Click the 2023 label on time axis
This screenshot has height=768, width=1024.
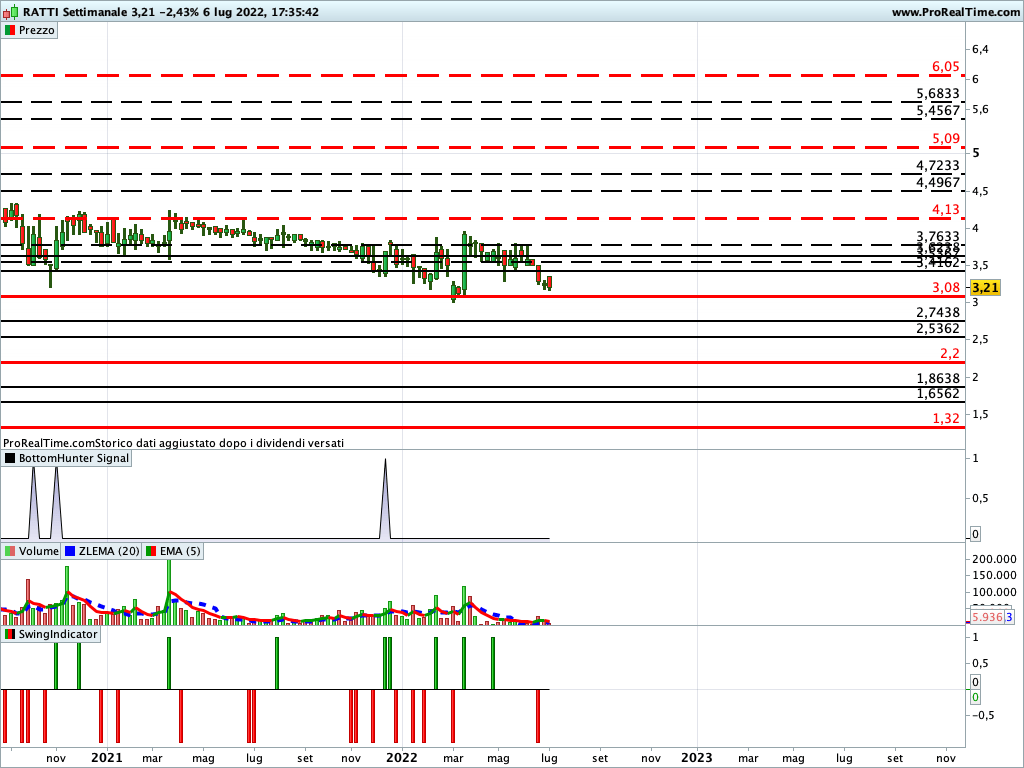point(697,757)
